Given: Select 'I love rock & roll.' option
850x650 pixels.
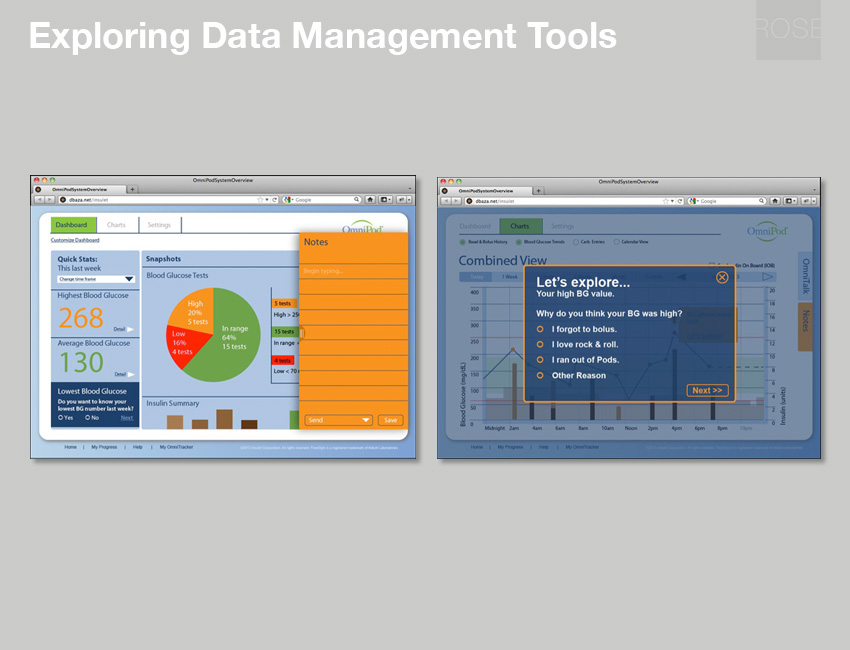Looking at the screenshot, I should click(x=540, y=344).
